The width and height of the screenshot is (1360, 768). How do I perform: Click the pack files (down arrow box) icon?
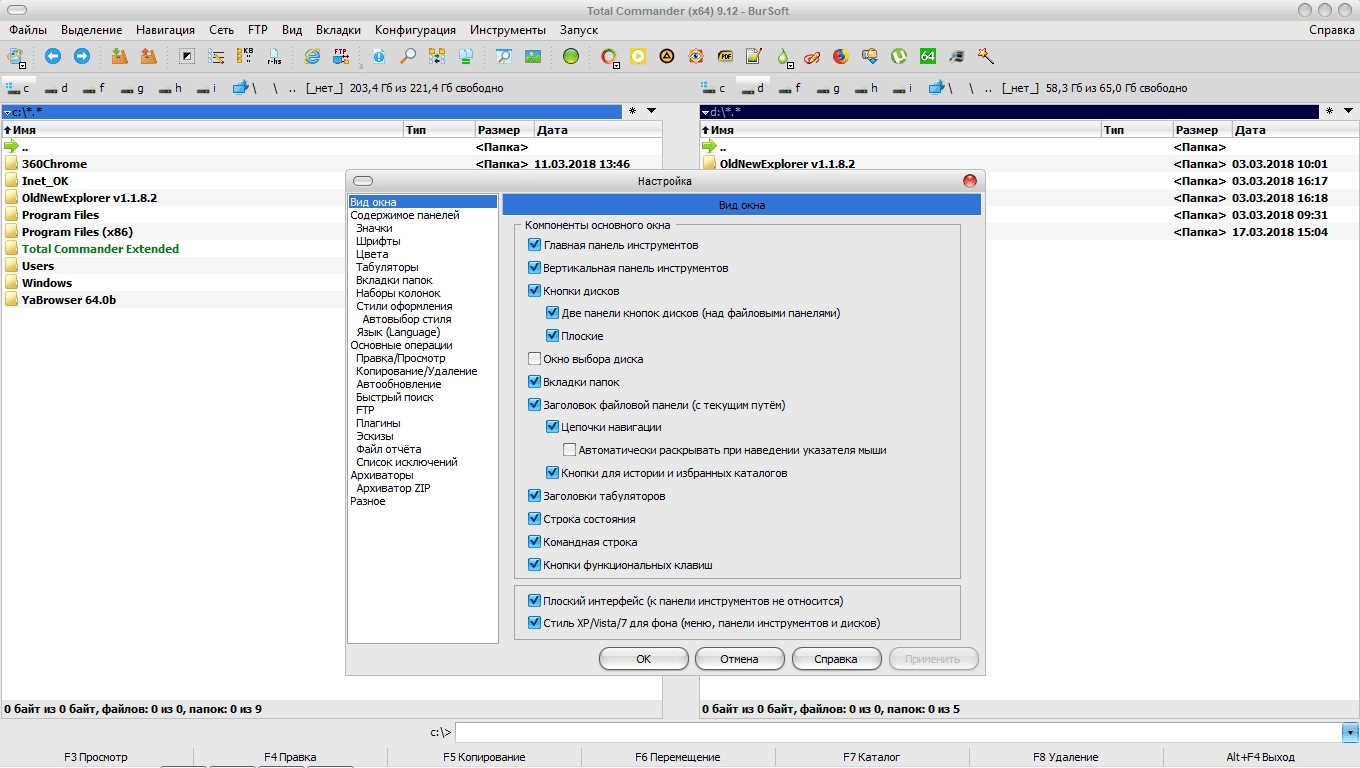coord(119,56)
